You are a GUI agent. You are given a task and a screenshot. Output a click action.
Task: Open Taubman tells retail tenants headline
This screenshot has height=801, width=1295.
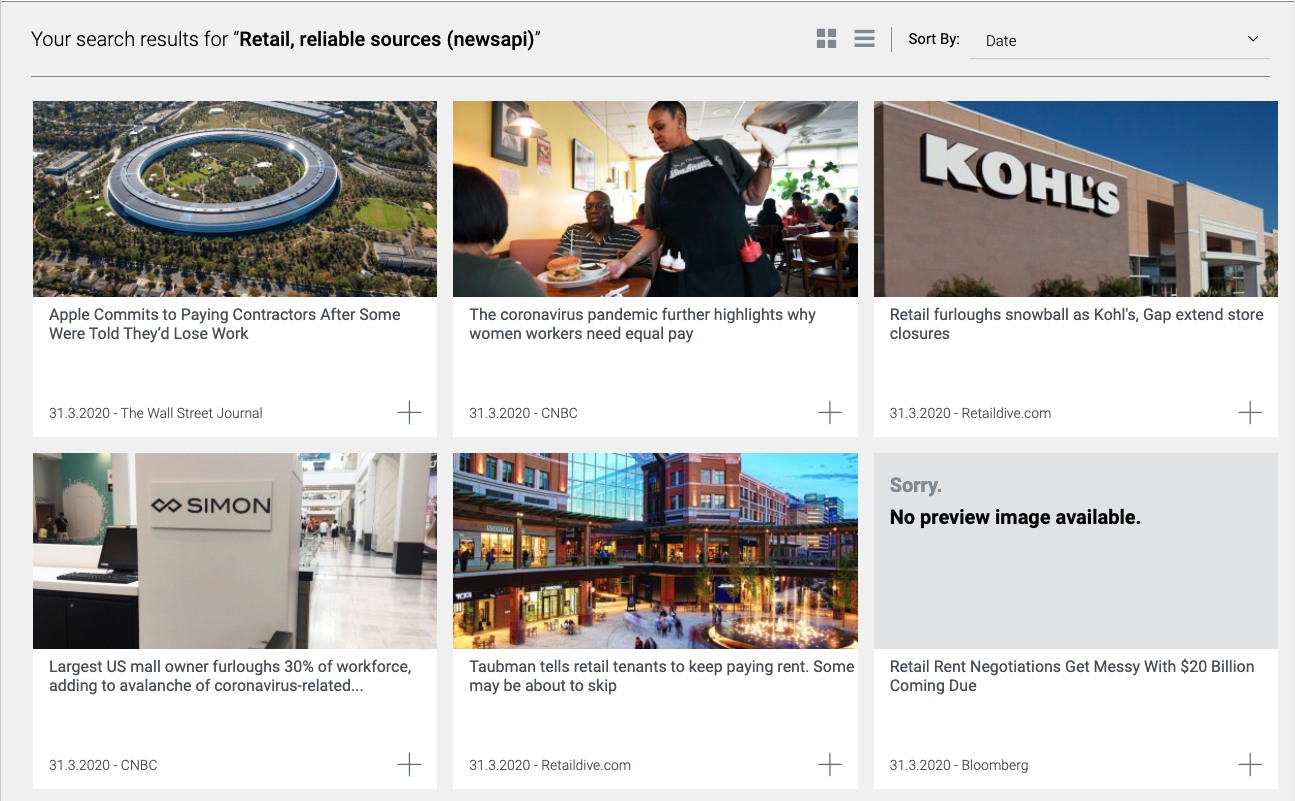pyautogui.click(x=661, y=676)
